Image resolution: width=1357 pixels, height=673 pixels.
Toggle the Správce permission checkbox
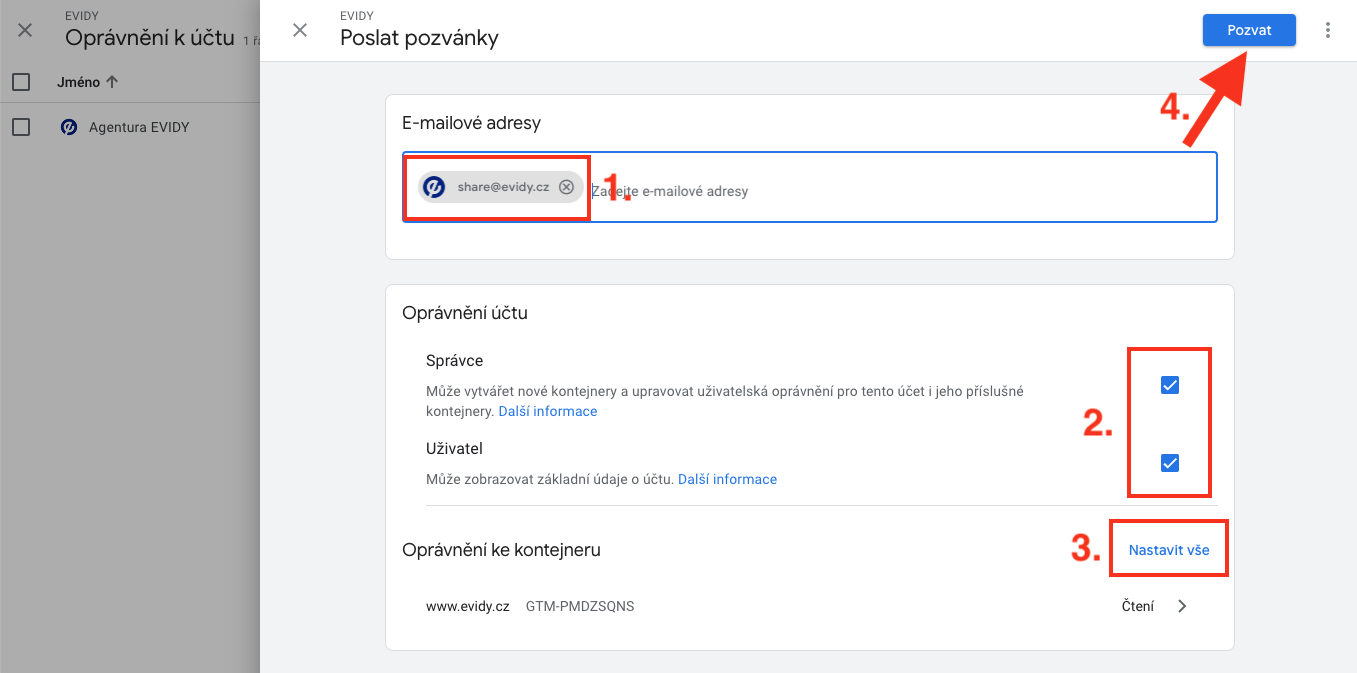coord(1170,385)
